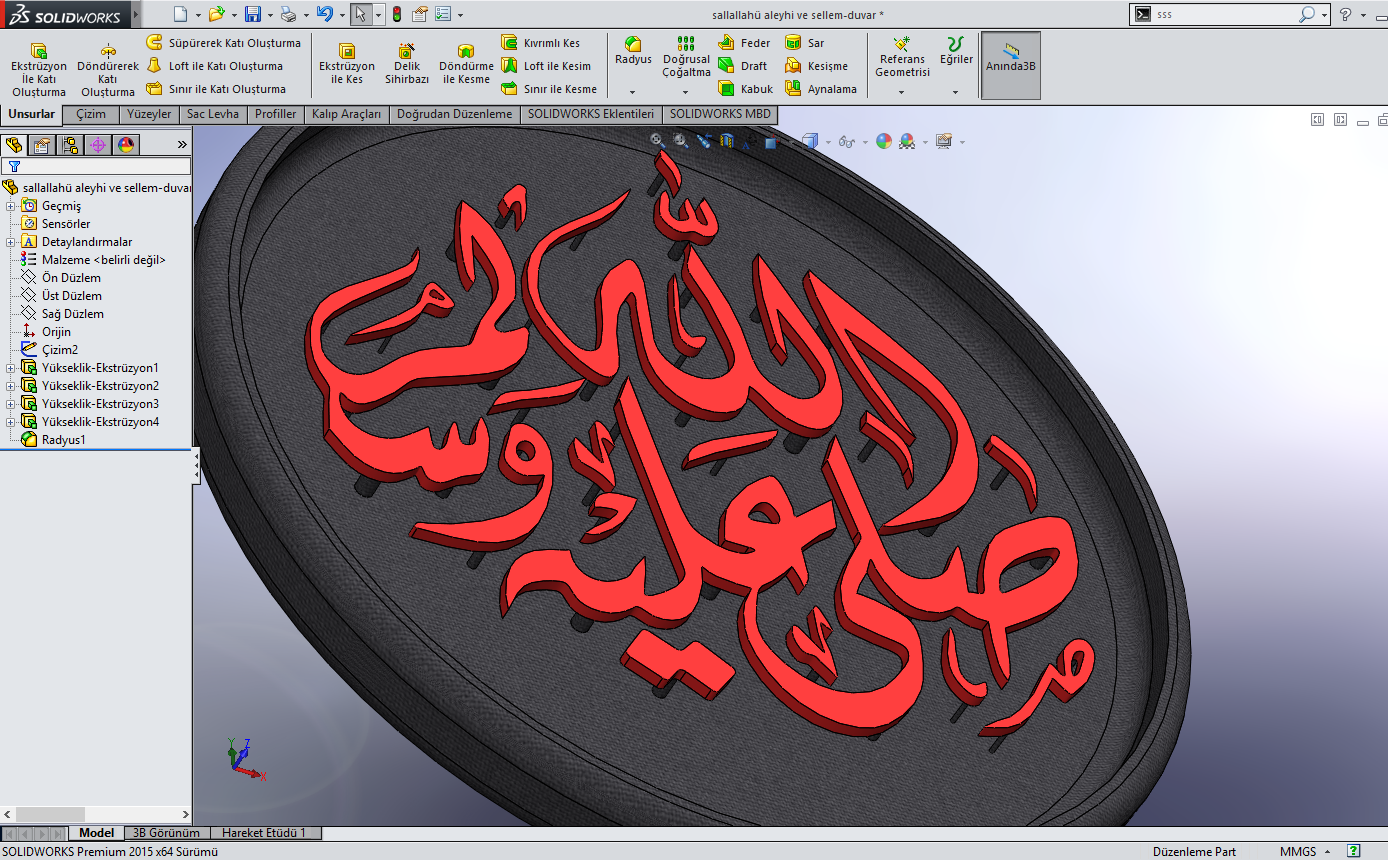1388x860 pixels.
Task: Select the Döndürme ile Kesme tool
Action: click(x=466, y=64)
